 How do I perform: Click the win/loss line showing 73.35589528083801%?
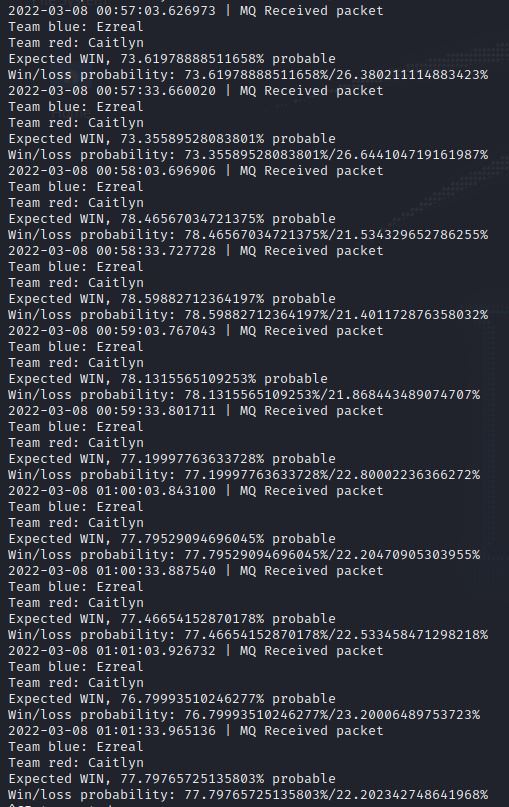tap(248, 155)
